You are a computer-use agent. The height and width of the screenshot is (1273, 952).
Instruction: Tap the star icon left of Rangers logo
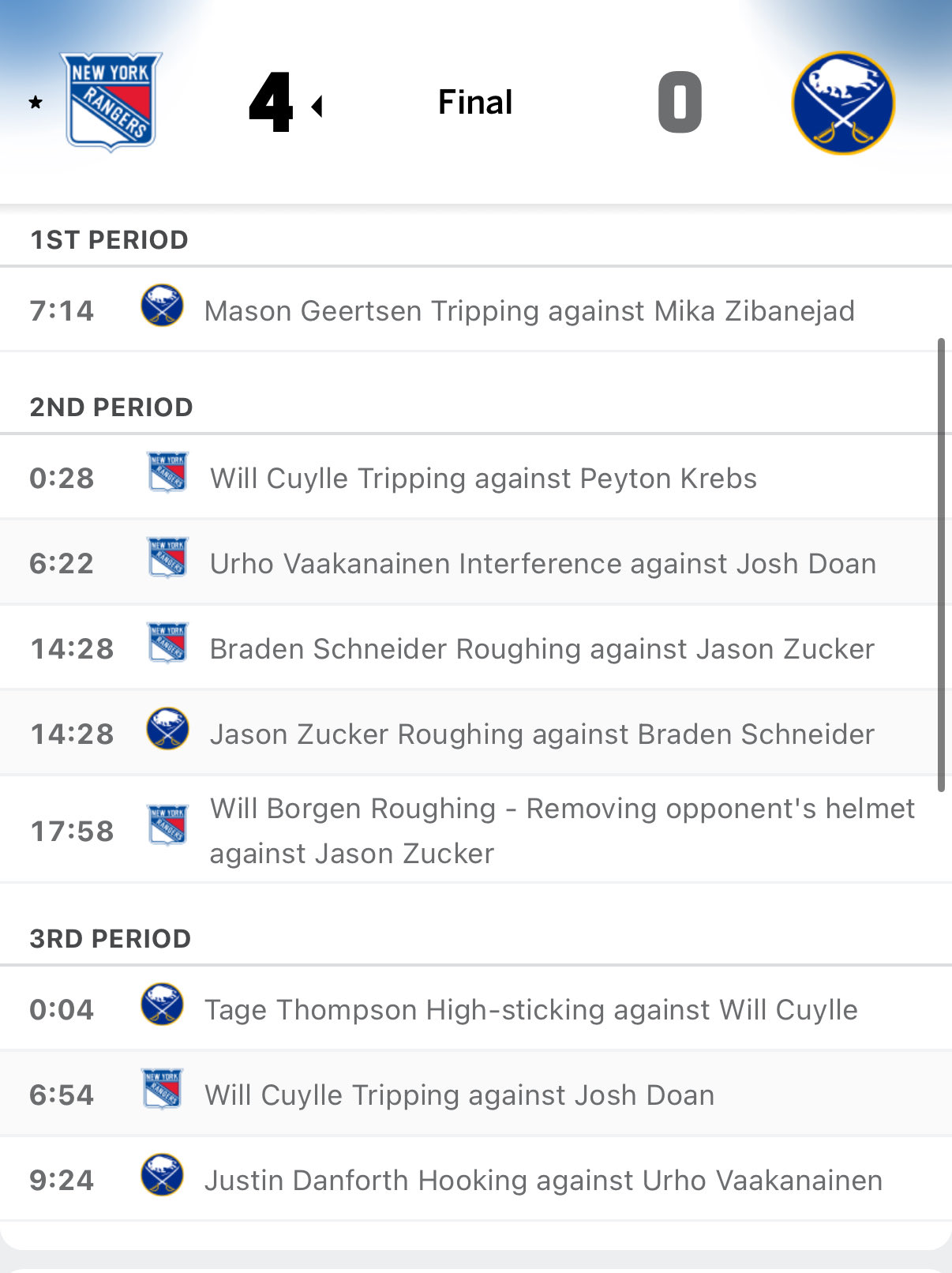[x=36, y=103]
